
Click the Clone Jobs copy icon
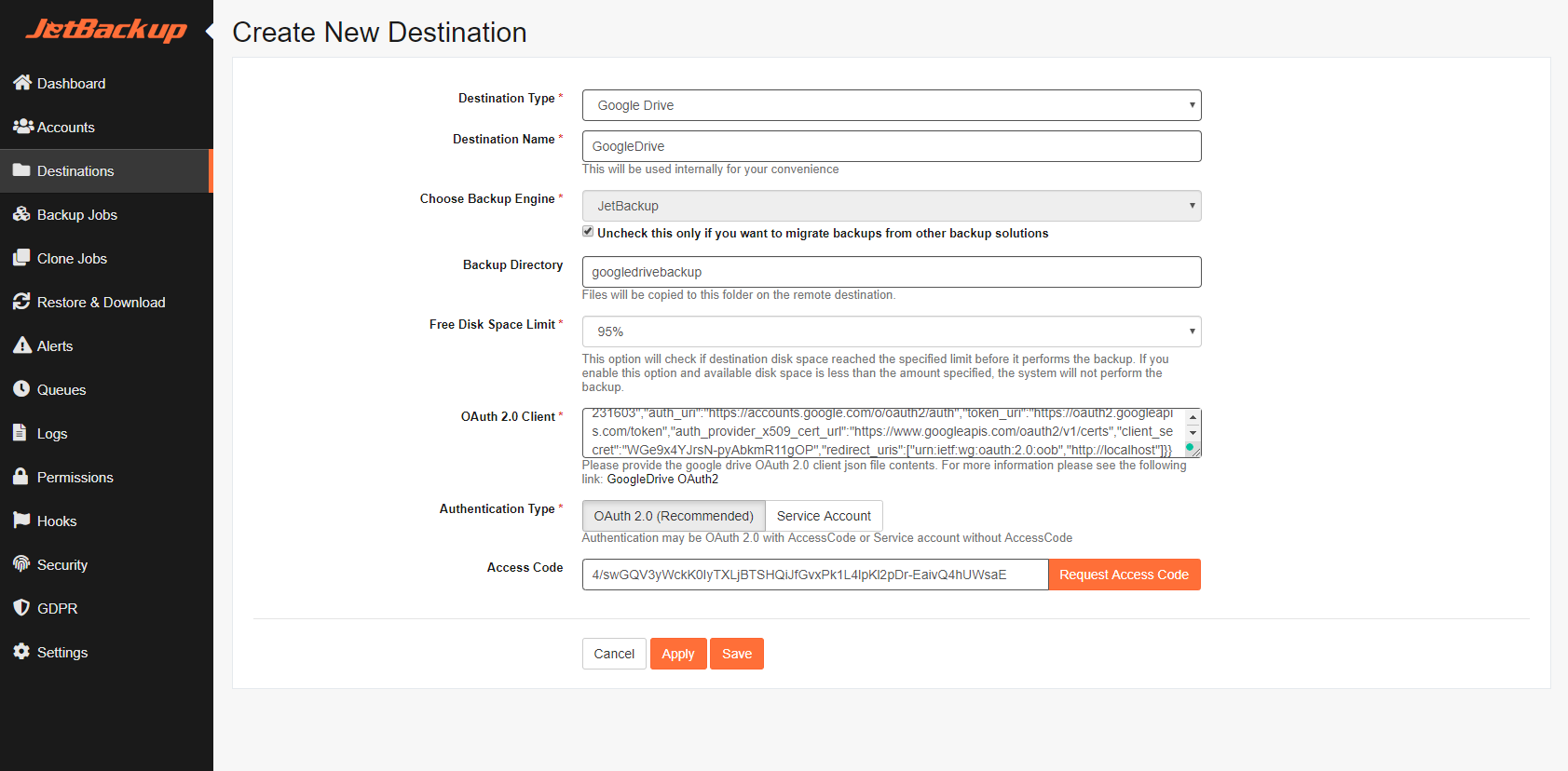point(21,258)
